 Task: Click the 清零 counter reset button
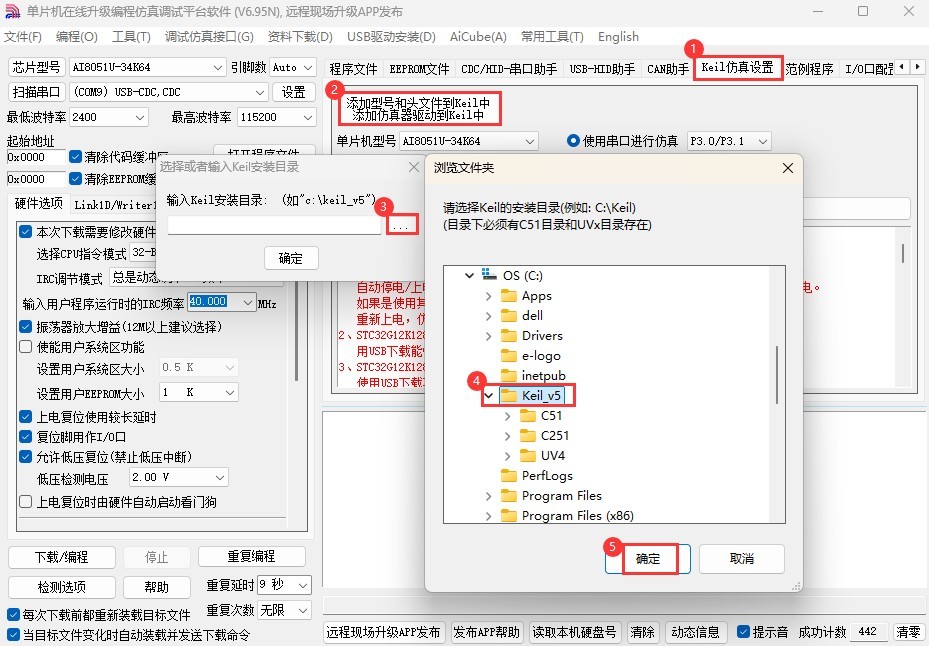(x=908, y=632)
